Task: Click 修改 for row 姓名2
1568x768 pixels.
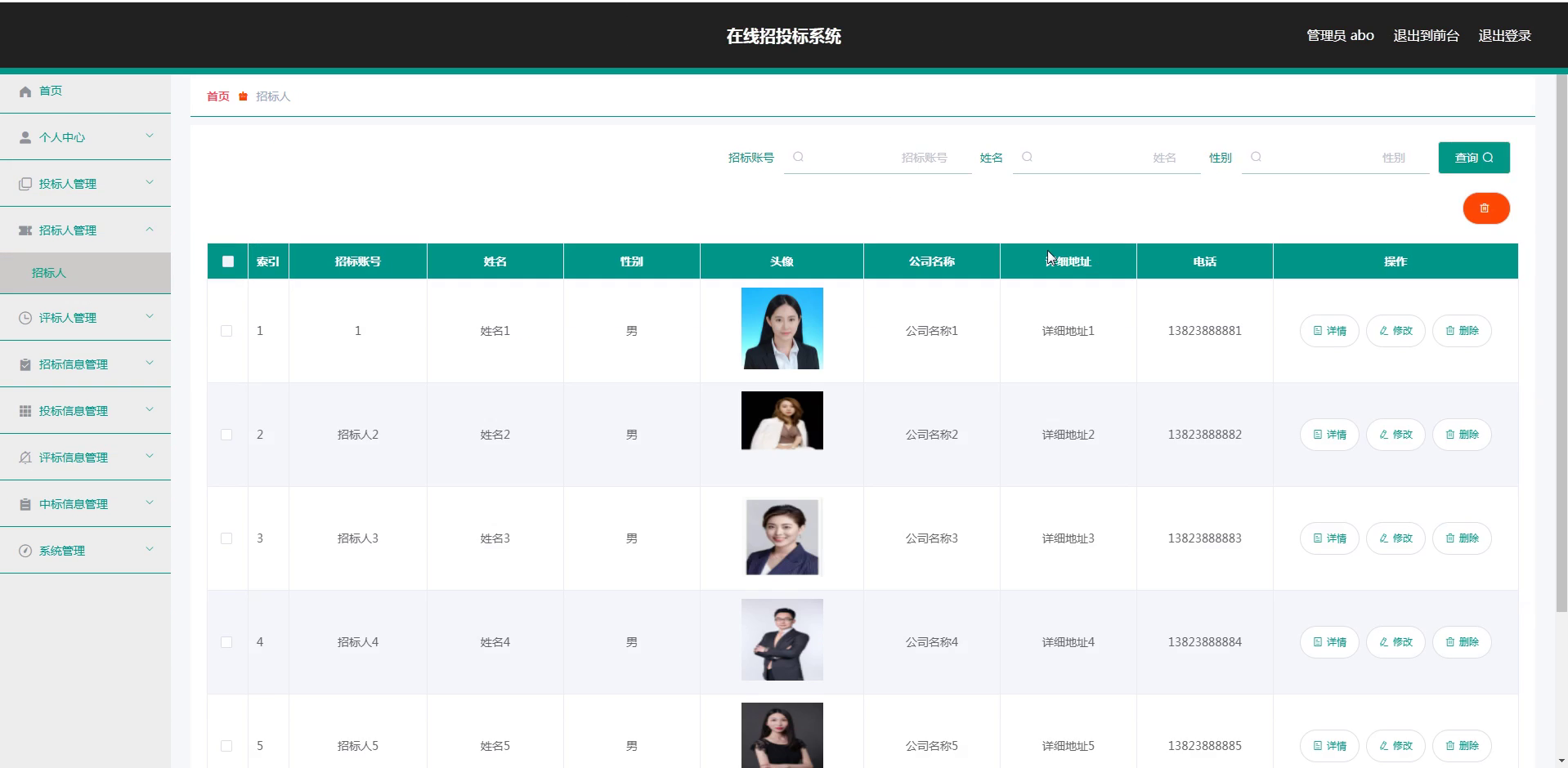Action: point(1396,435)
